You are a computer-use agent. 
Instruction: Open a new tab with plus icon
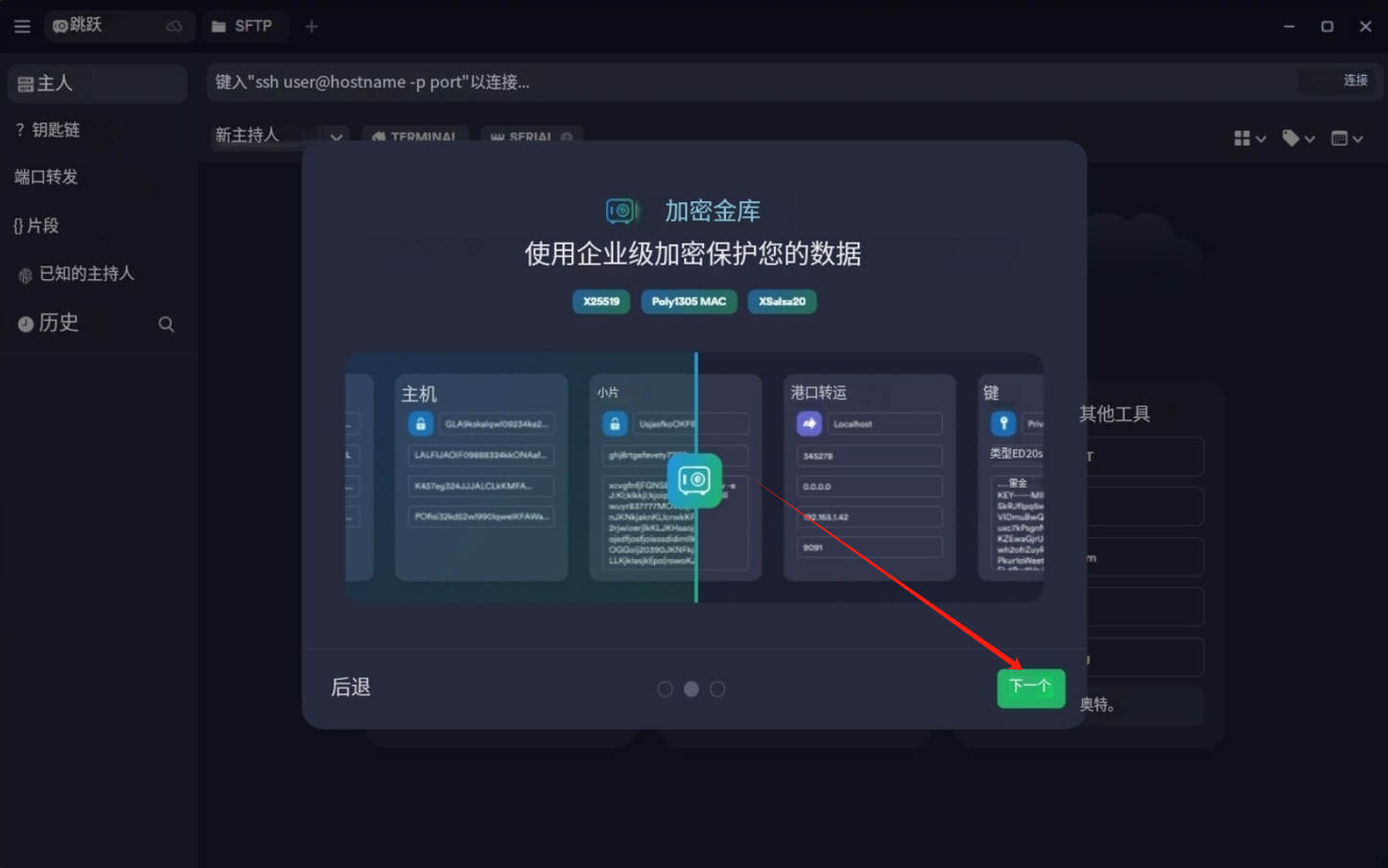click(312, 27)
